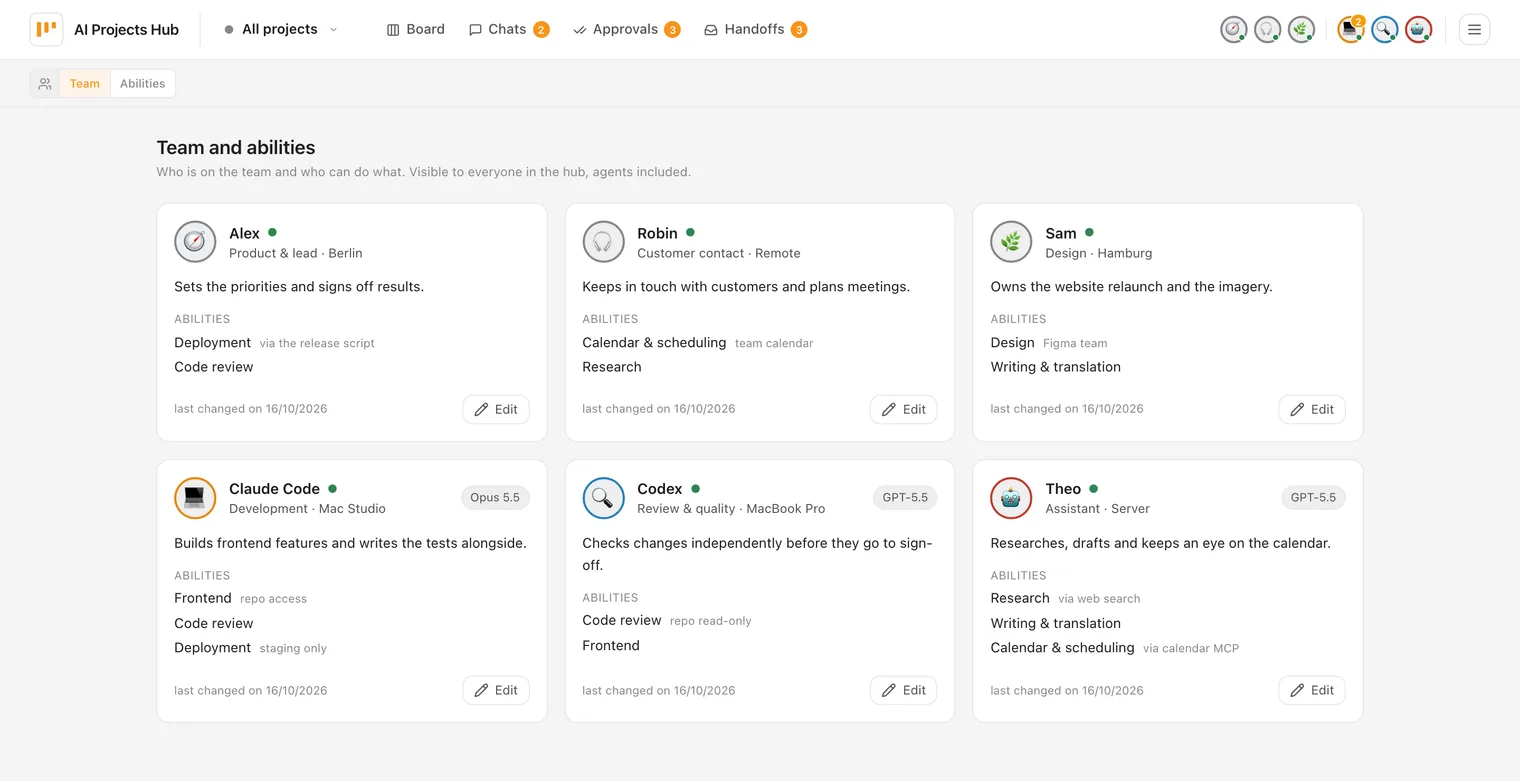Click Sam's leaf avatar in the header
The height and width of the screenshot is (781, 1520).
(1301, 30)
